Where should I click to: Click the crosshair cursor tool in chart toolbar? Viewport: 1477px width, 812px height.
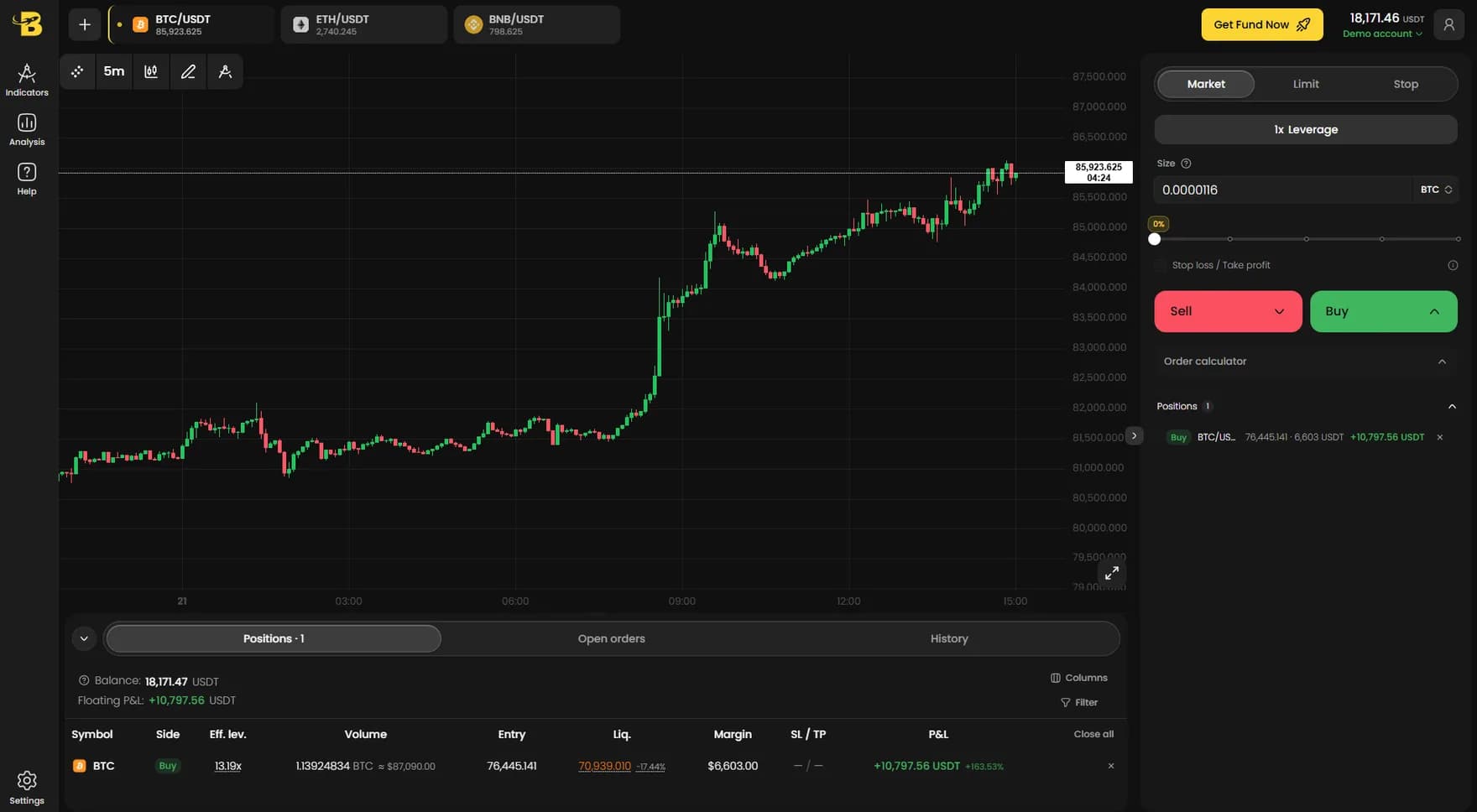(x=77, y=71)
